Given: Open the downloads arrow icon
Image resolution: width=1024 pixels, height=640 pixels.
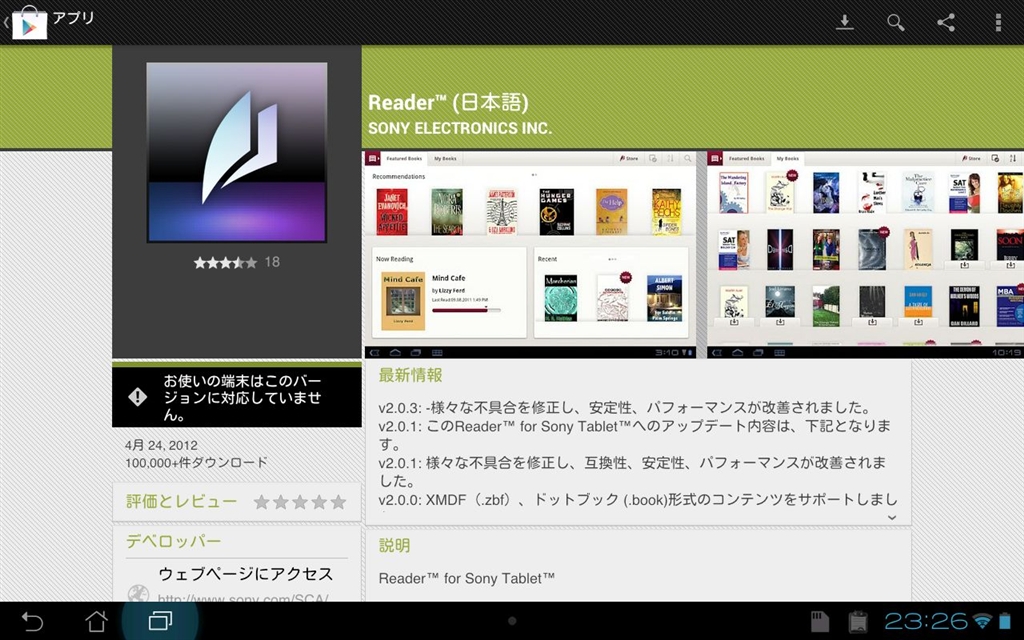Looking at the screenshot, I should [844, 22].
